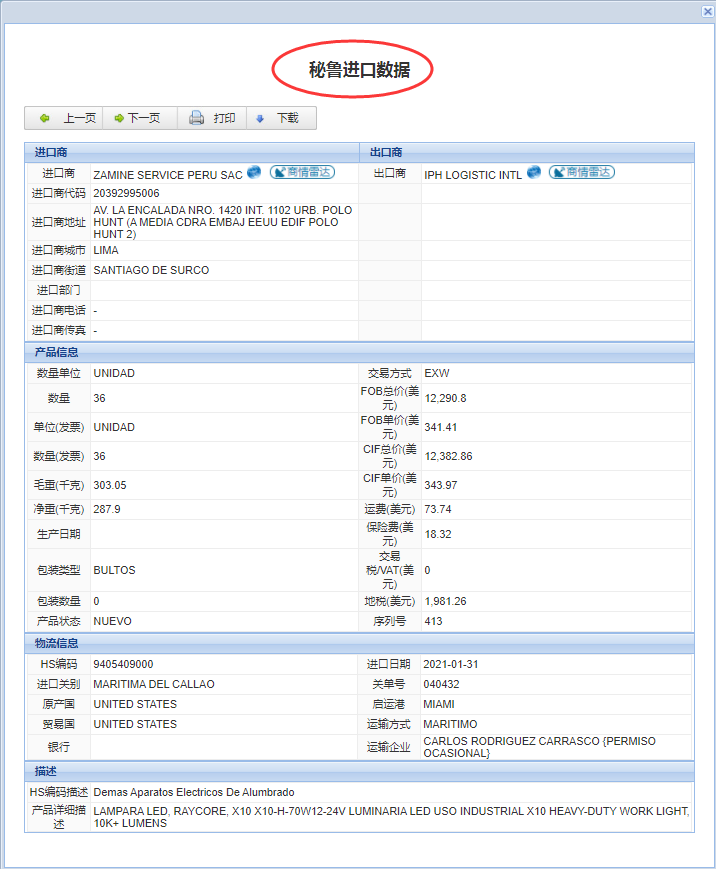This screenshot has width=716, height=869.
Task: Click globe icon beside ZAMINE SERVICE PERU SAC
Action: (255, 173)
